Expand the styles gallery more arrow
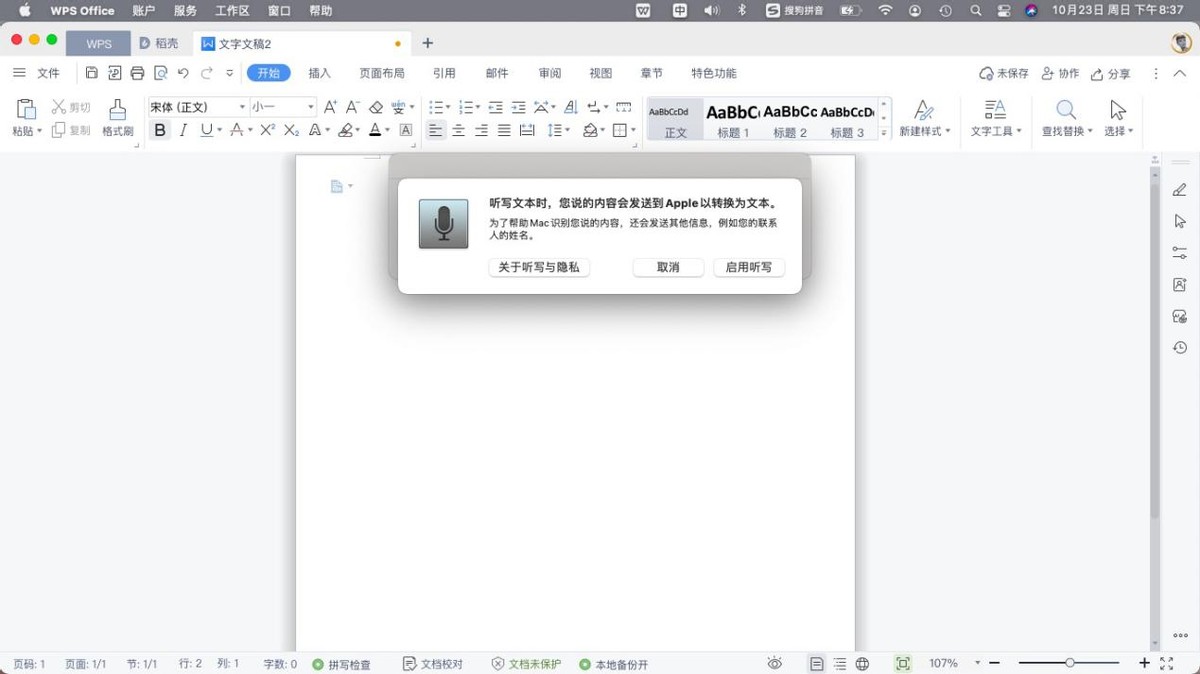 [884, 134]
